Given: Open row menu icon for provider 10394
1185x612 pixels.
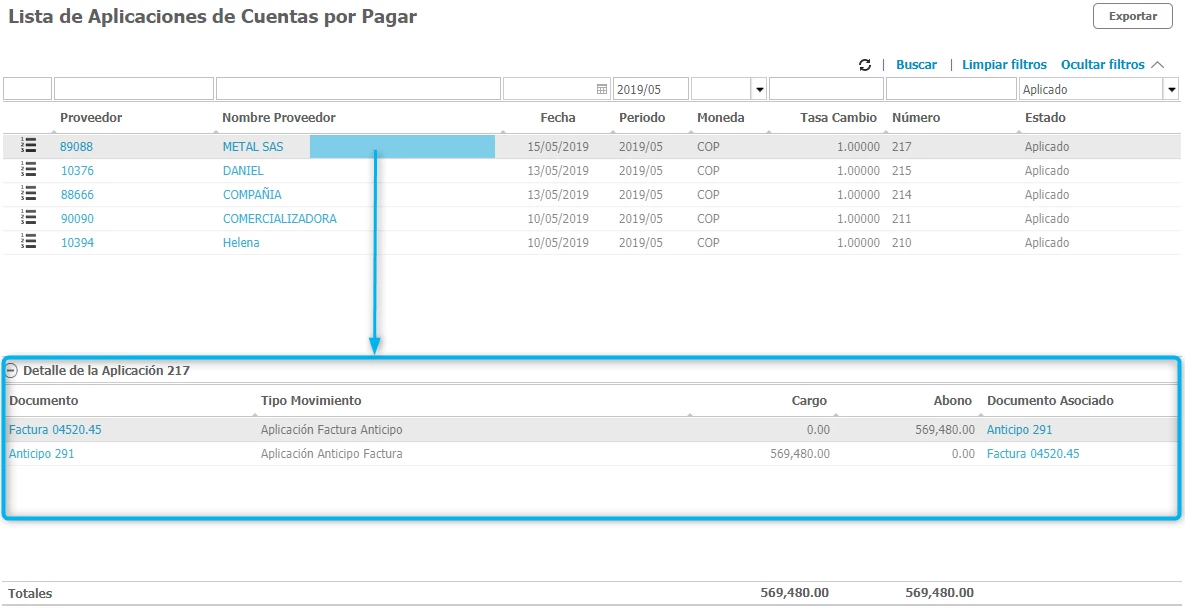Looking at the screenshot, I should click(29, 242).
